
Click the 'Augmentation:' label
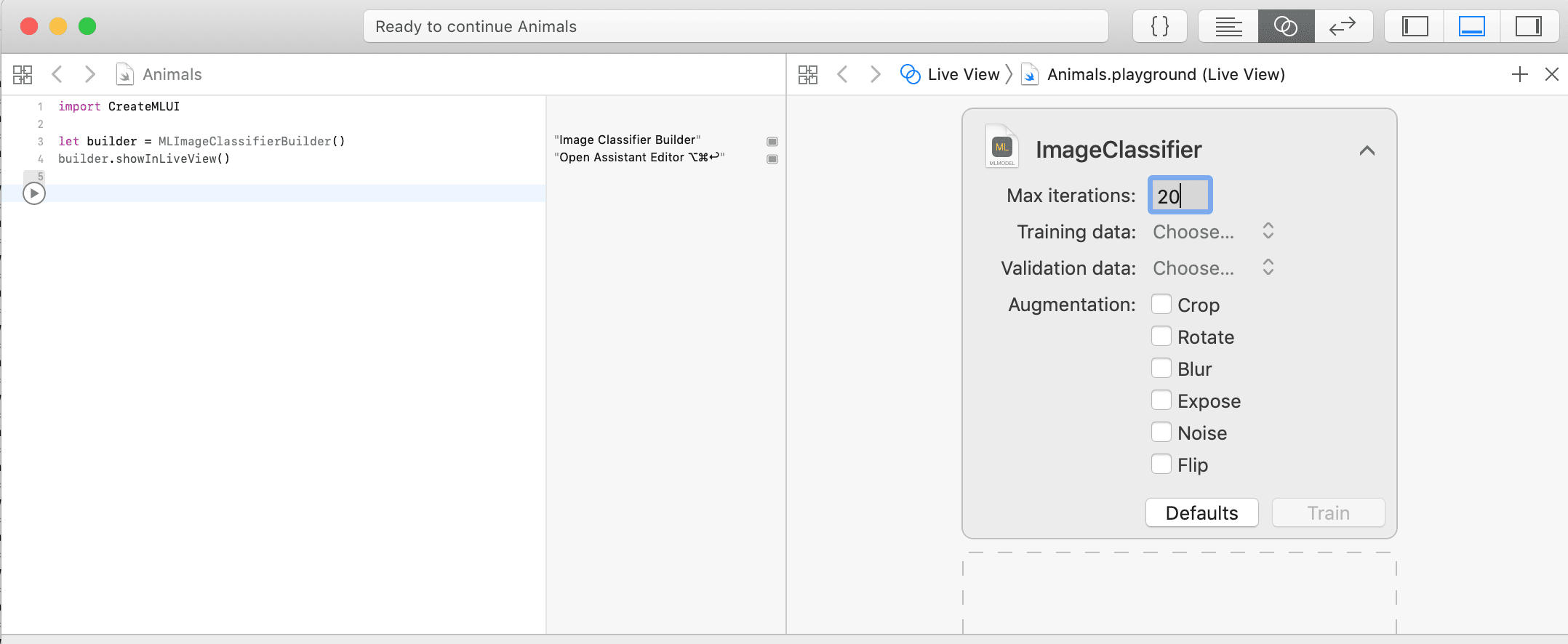point(1072,305)
